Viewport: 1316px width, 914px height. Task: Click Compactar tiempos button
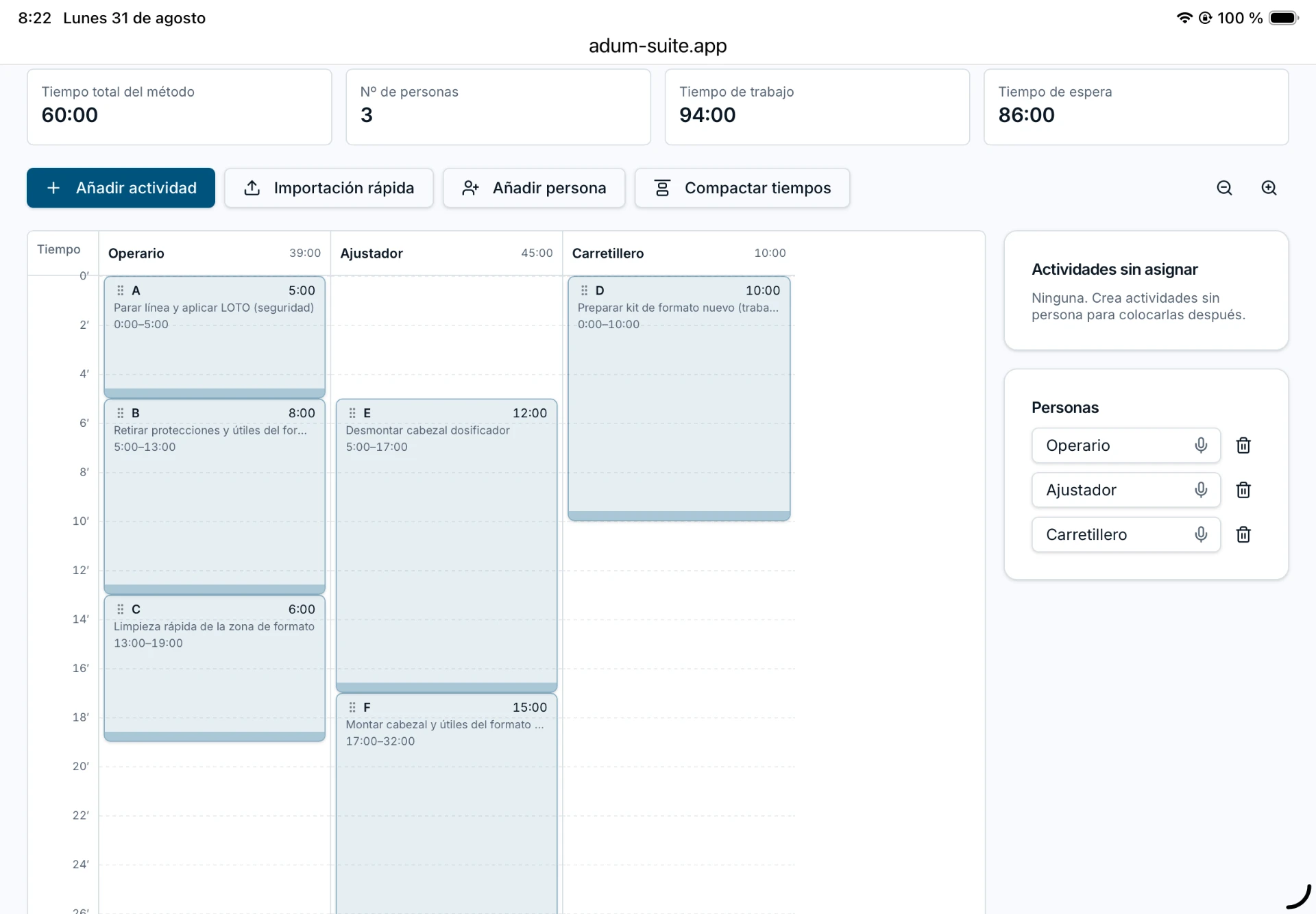[x=742, y=188]
